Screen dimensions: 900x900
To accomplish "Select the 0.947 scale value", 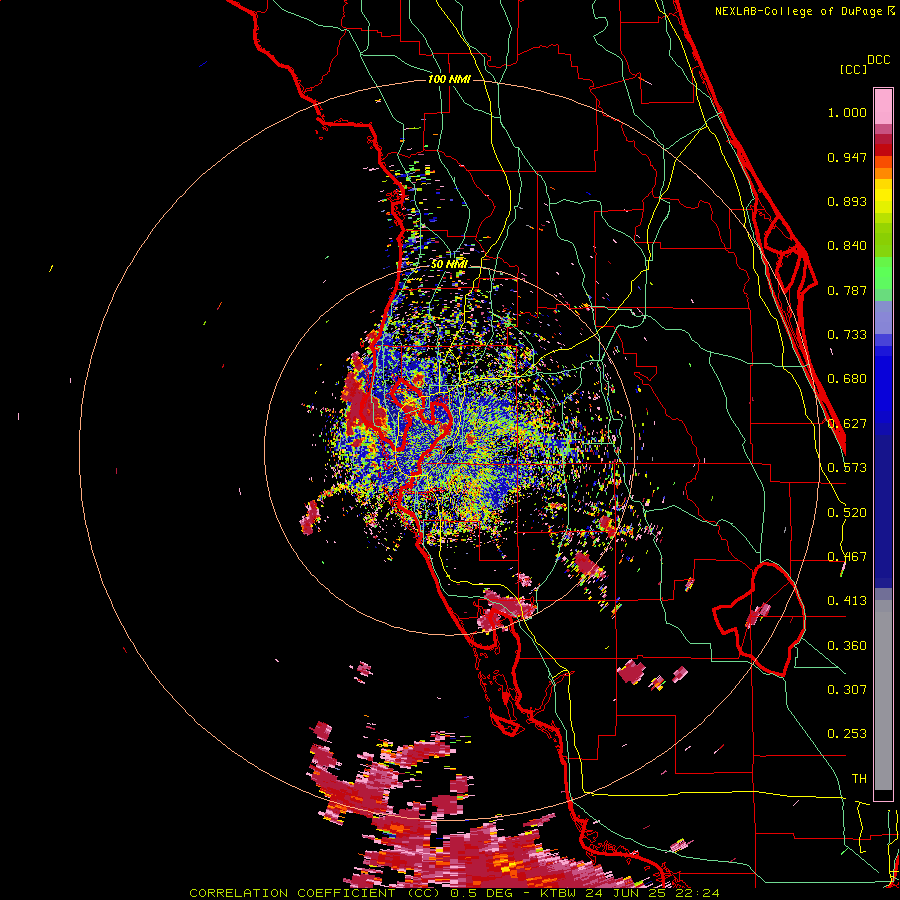I will 847,157.
